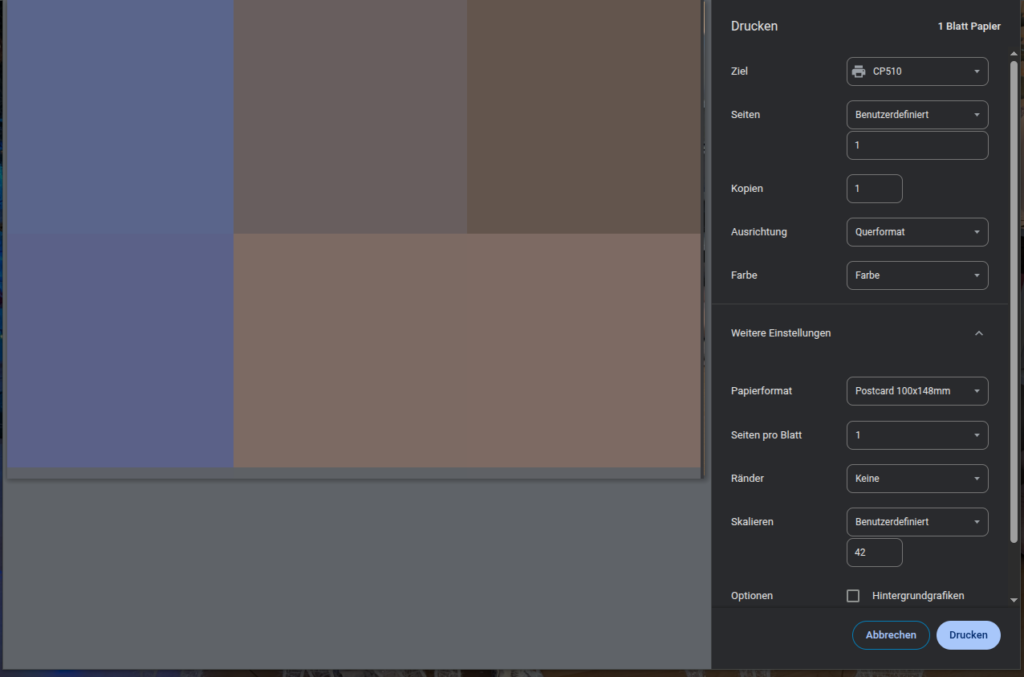Click the printer icon beside CP510
Screen dimensions: 1024x677
tap(858, 72)
